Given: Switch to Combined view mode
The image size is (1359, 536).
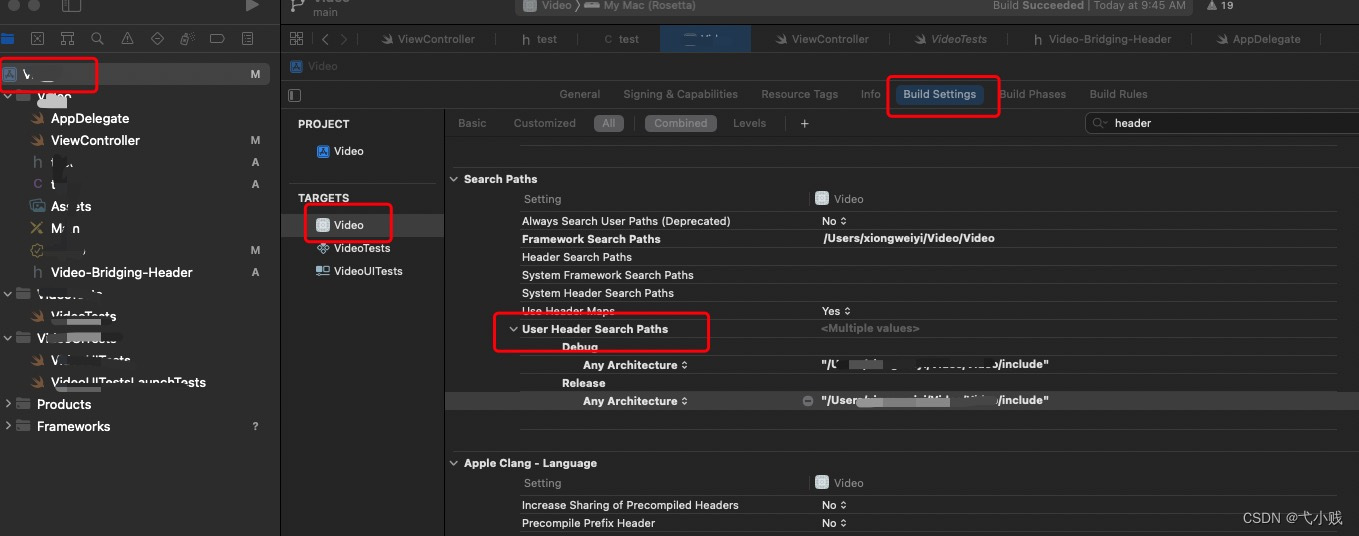Looking at the screenshot, I should tap(681, 123).
